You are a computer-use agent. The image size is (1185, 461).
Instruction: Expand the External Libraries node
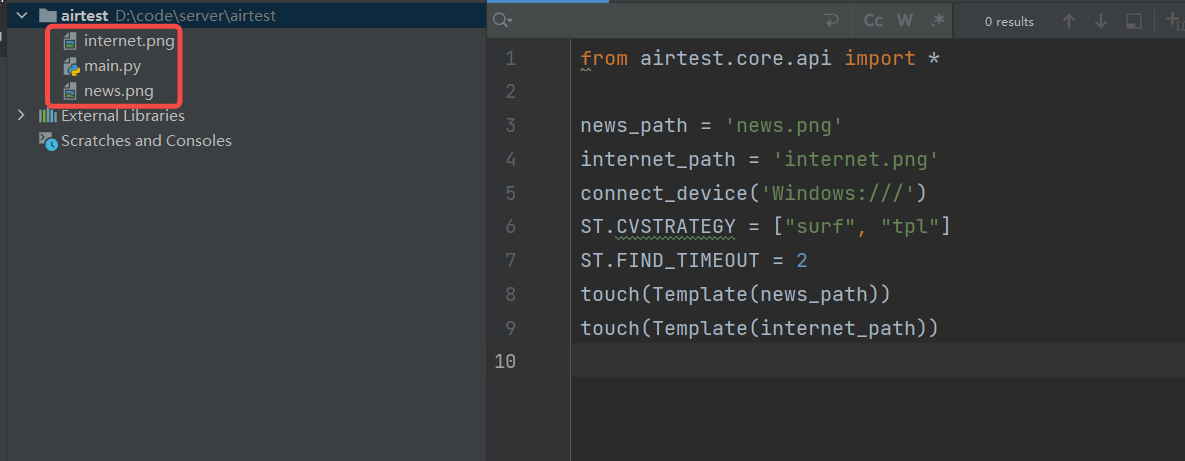tap(21, 116)
